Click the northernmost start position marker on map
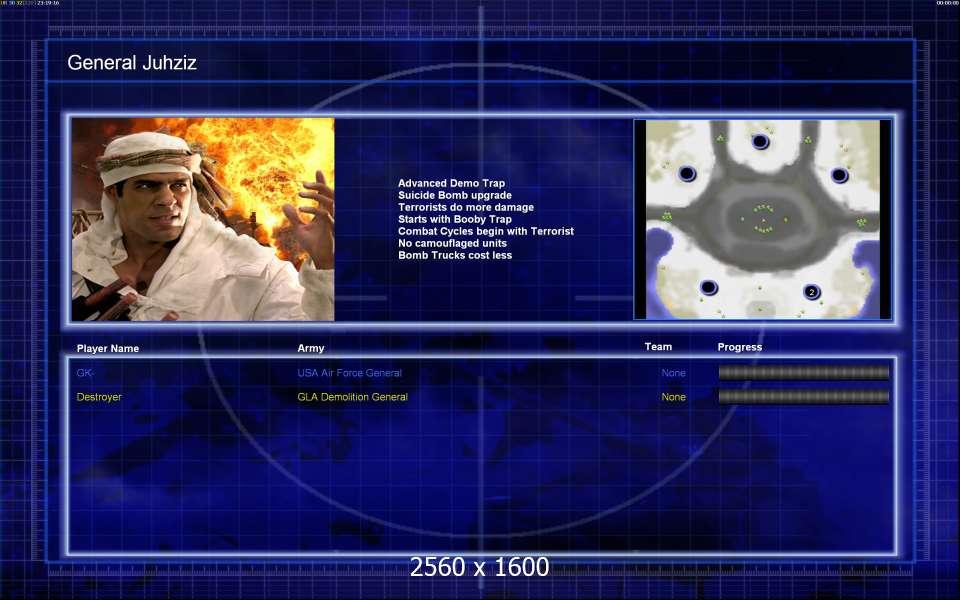Image resolution: width=960 pixels, height=600 pixels. pyautogui.click(x=760, y=141)
